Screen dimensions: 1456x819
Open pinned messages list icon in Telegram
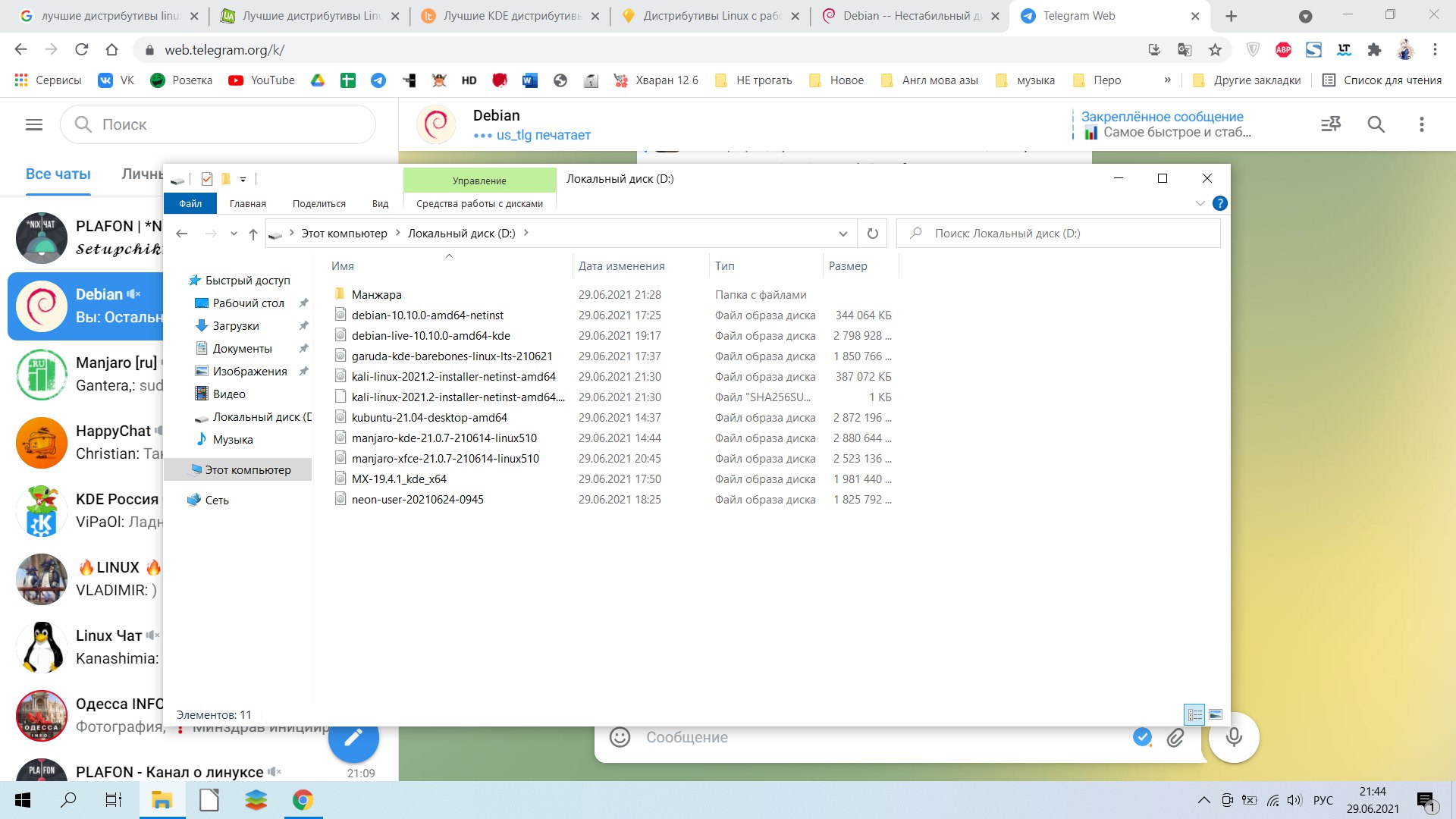pyautogui.click(x=1330, y=124)
